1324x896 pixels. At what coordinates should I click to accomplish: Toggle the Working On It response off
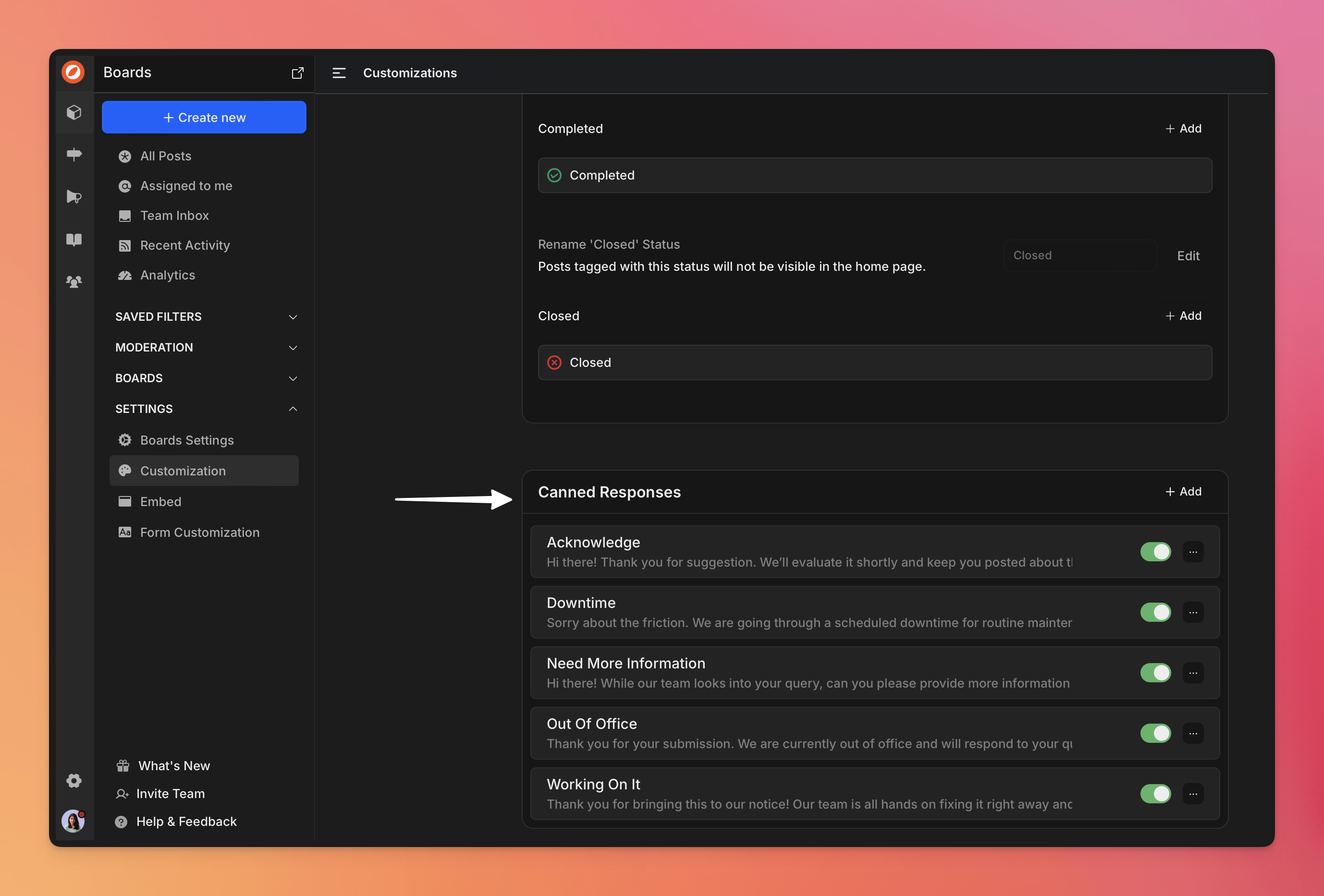[1155, 794]
